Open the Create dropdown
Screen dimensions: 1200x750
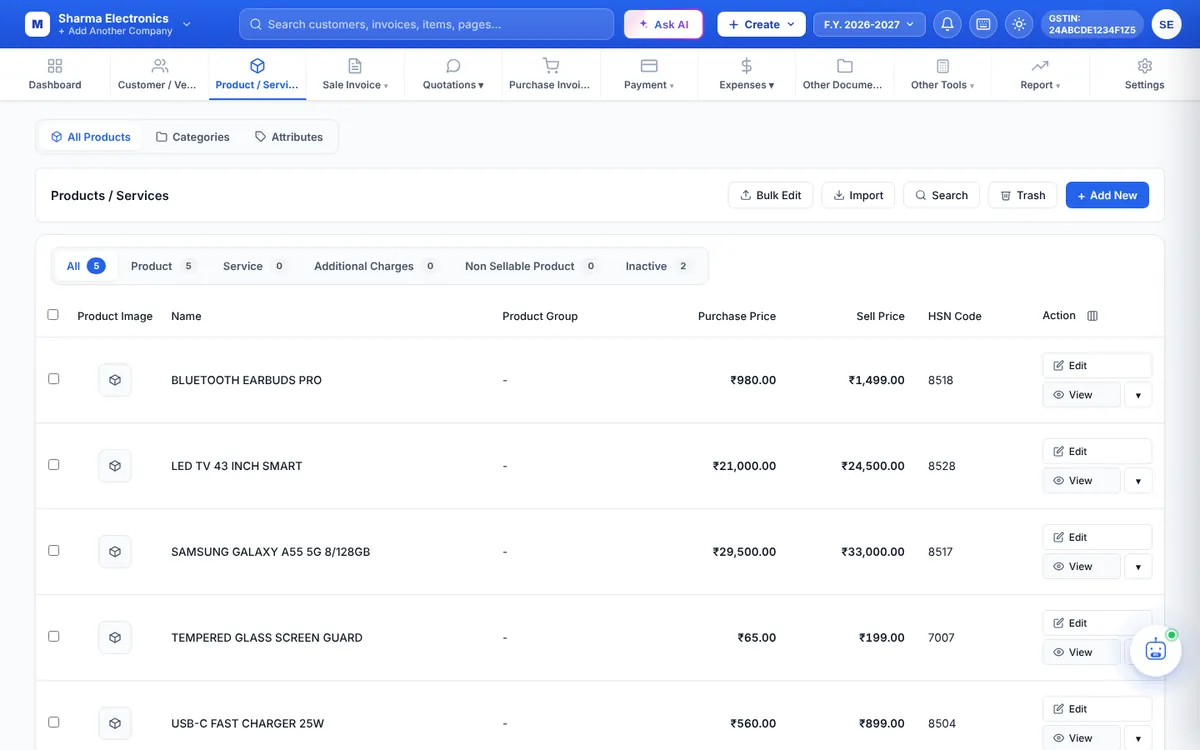click(x=761, y=24)
